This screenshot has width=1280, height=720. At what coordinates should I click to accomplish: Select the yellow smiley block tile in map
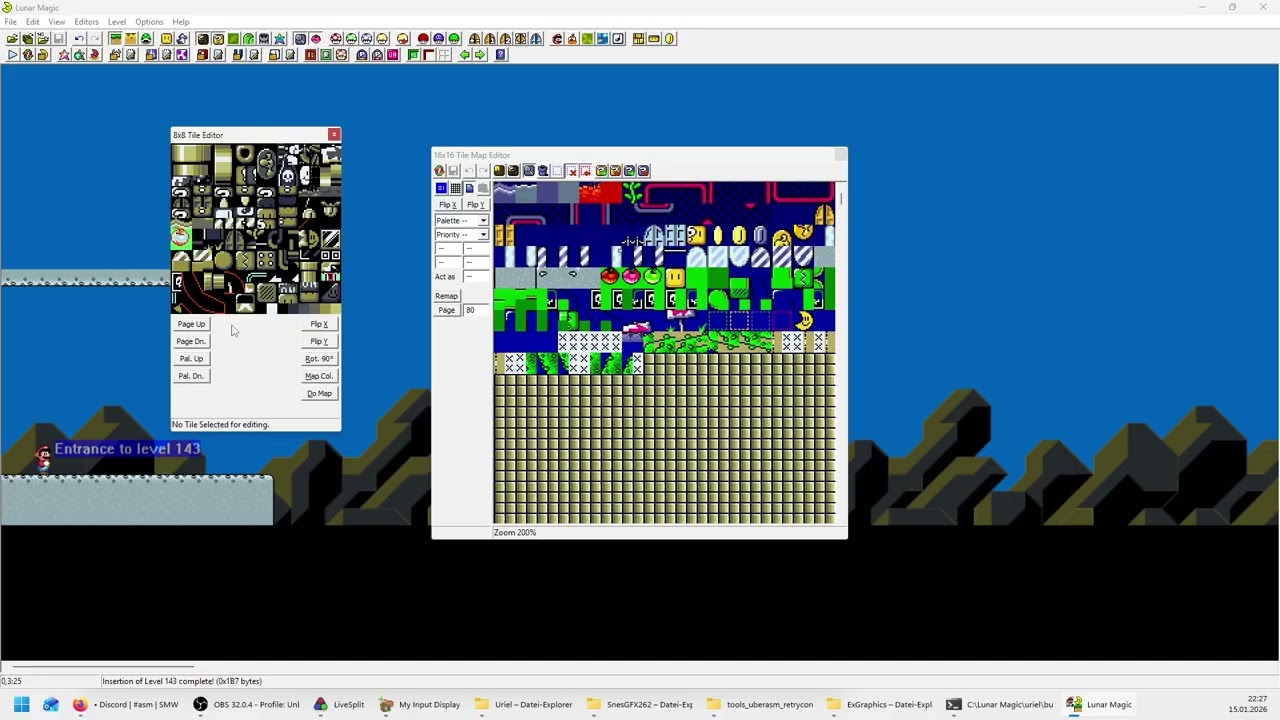coord(674,277)
